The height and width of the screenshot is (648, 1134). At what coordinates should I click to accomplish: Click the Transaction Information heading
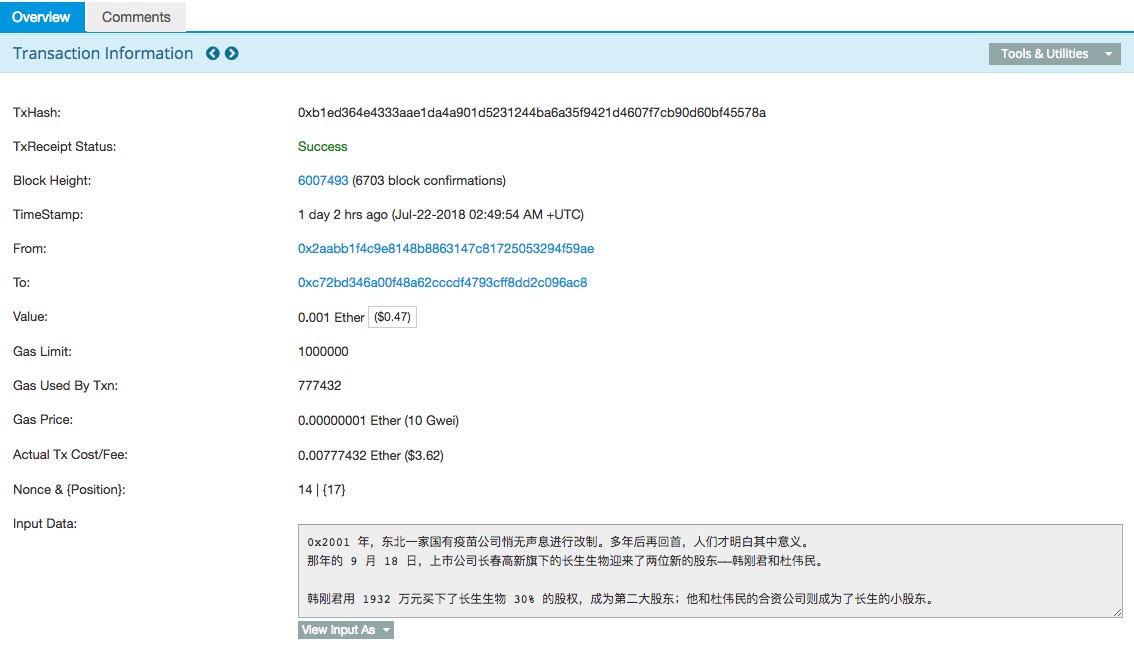coord(103,54)
